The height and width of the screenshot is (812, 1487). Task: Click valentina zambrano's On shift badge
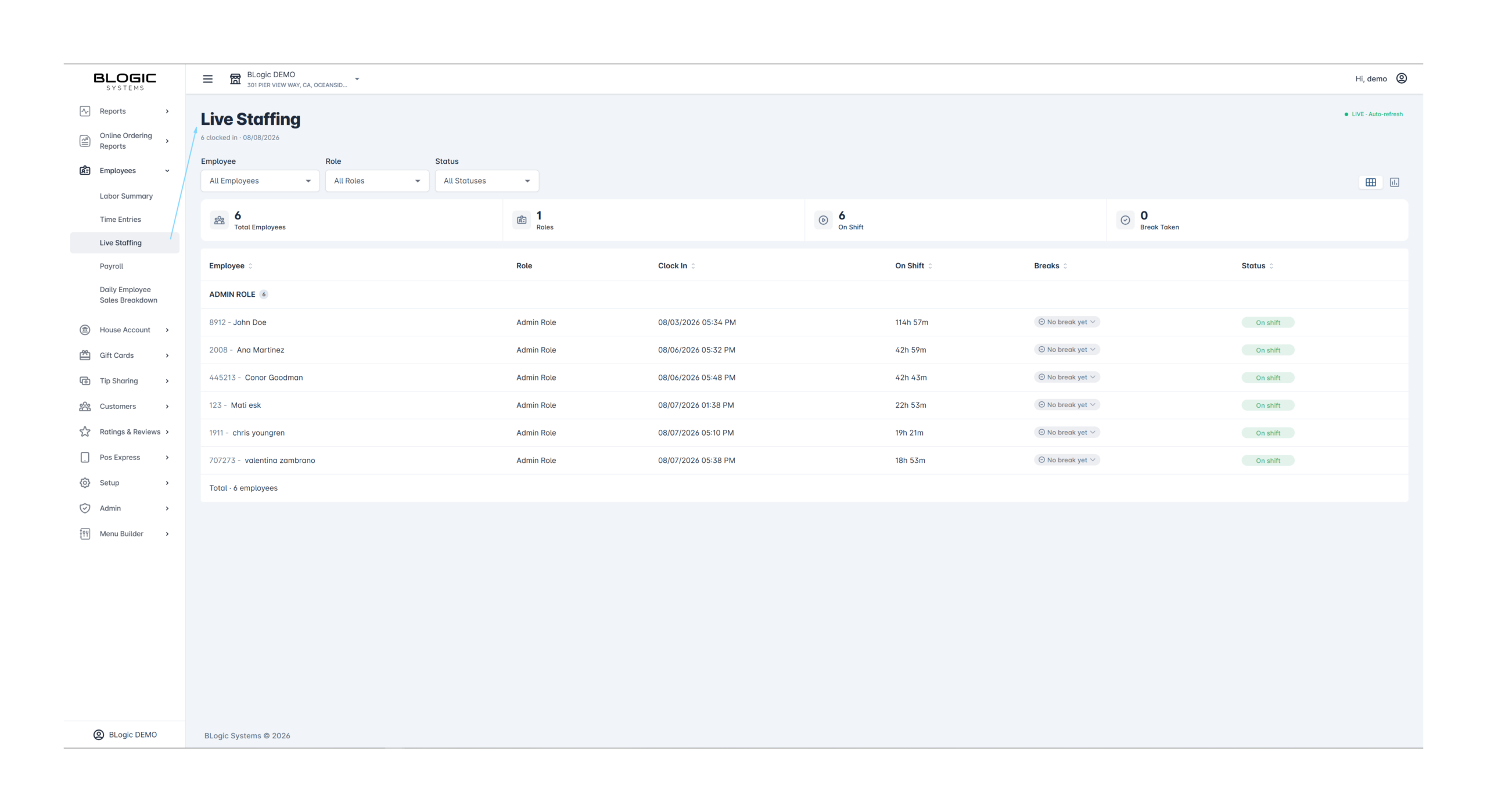click(1268, 461)
